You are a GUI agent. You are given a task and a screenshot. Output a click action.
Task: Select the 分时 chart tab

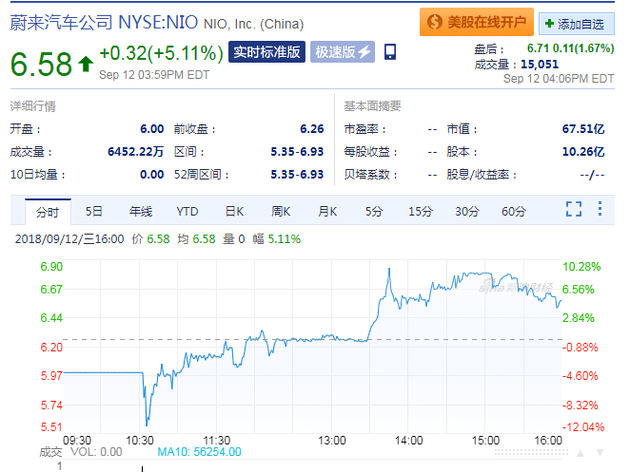pyautogui.click(x=48, y=212)
